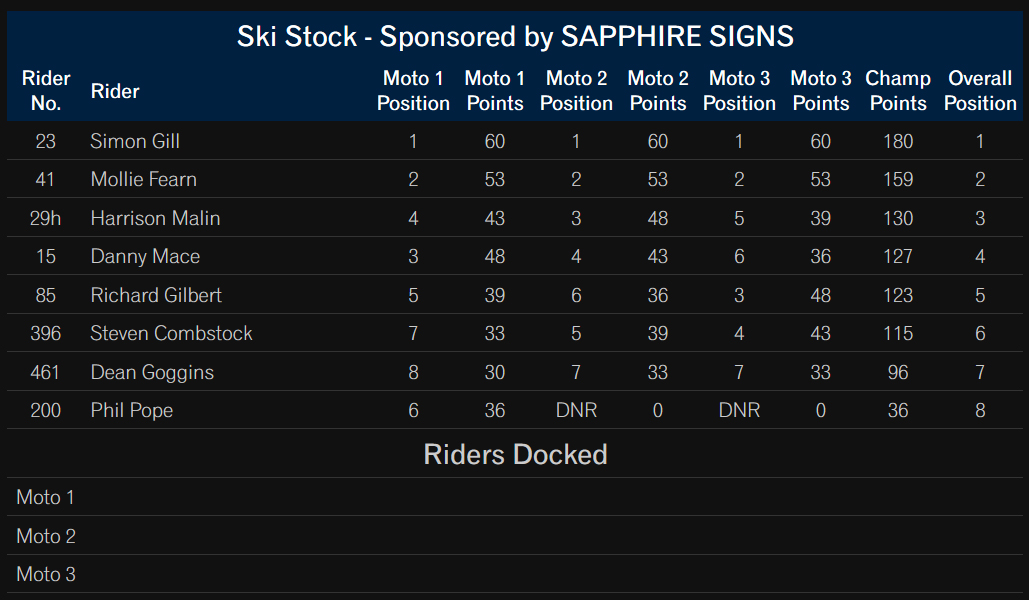
Task: Click the Ski Stock table title
Action: point(515,36)
